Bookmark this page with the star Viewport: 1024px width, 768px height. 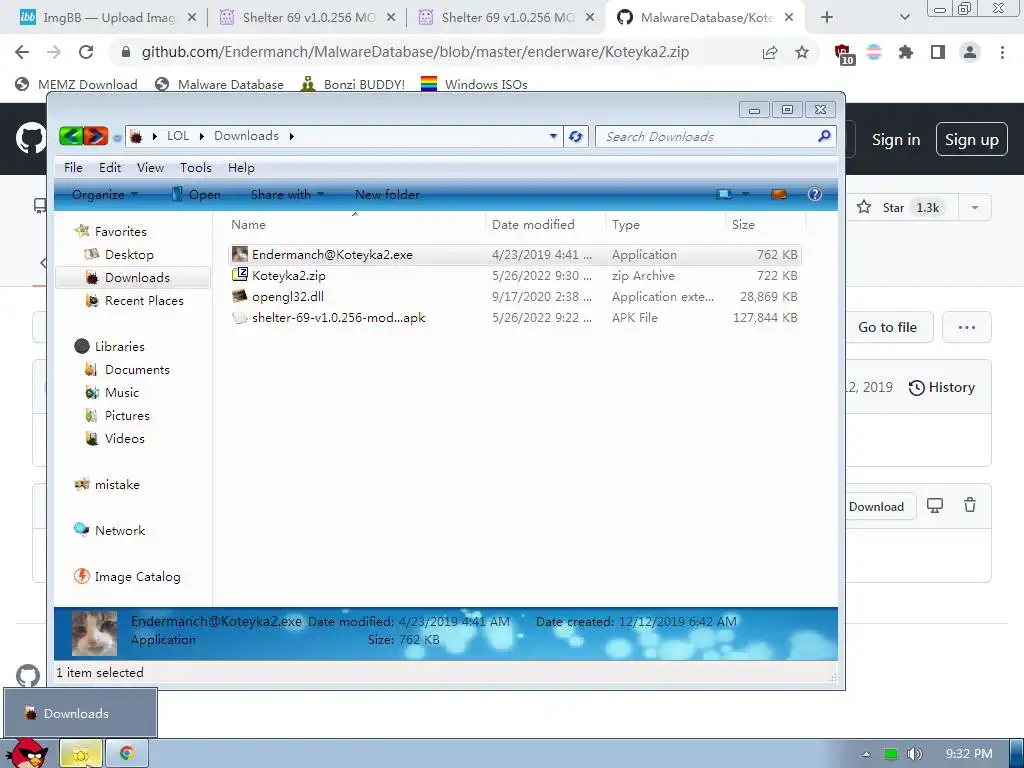click(802, 52)
